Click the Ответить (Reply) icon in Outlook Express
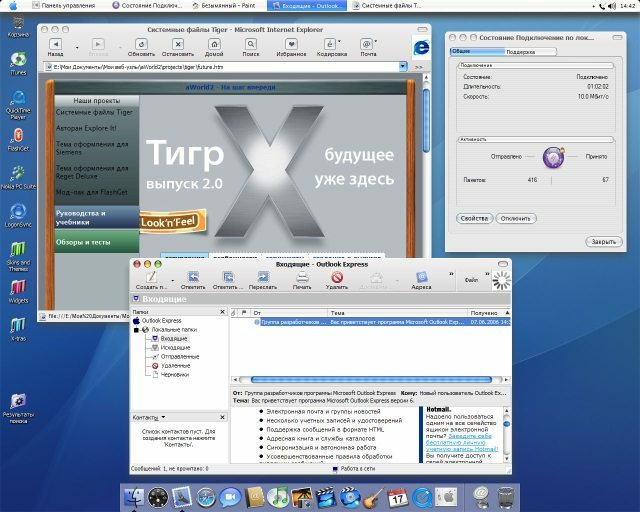Image resolution: width=640 pixels, height=512 pixels. tap(193, 277)
